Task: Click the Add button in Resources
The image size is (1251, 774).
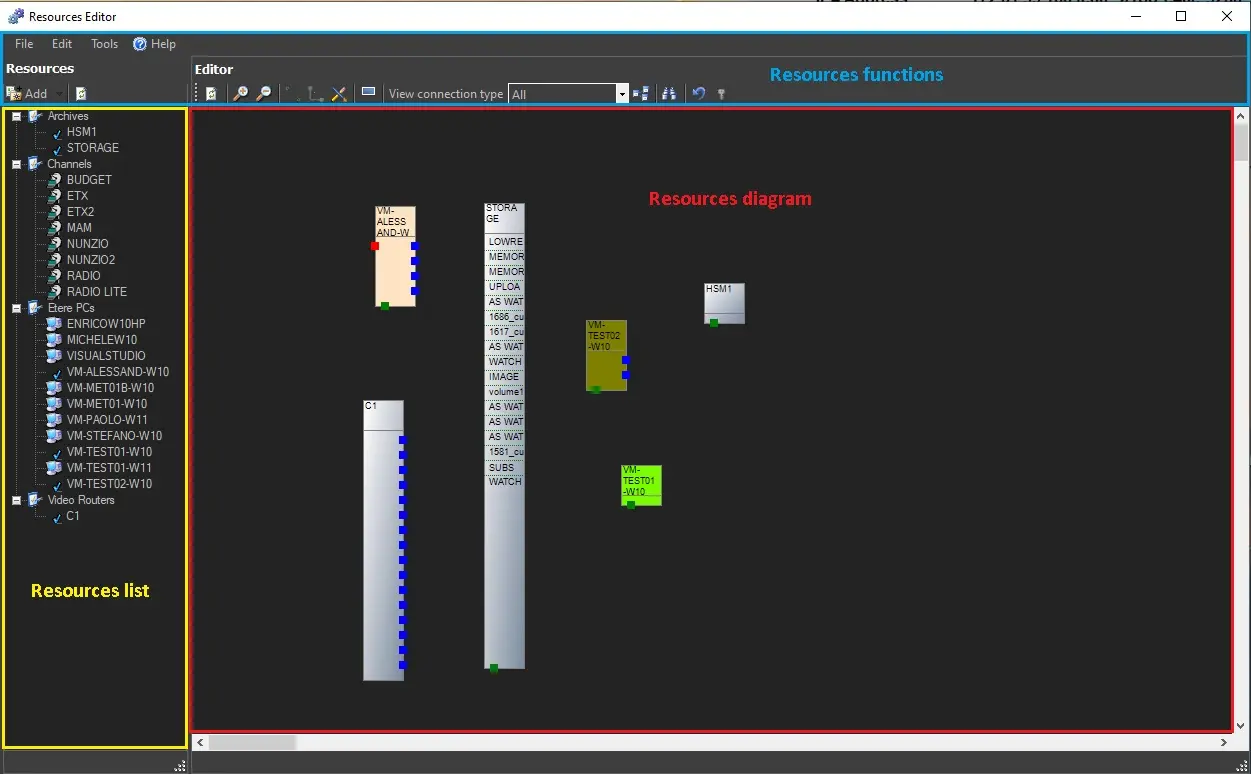Action: coord(28,94)
